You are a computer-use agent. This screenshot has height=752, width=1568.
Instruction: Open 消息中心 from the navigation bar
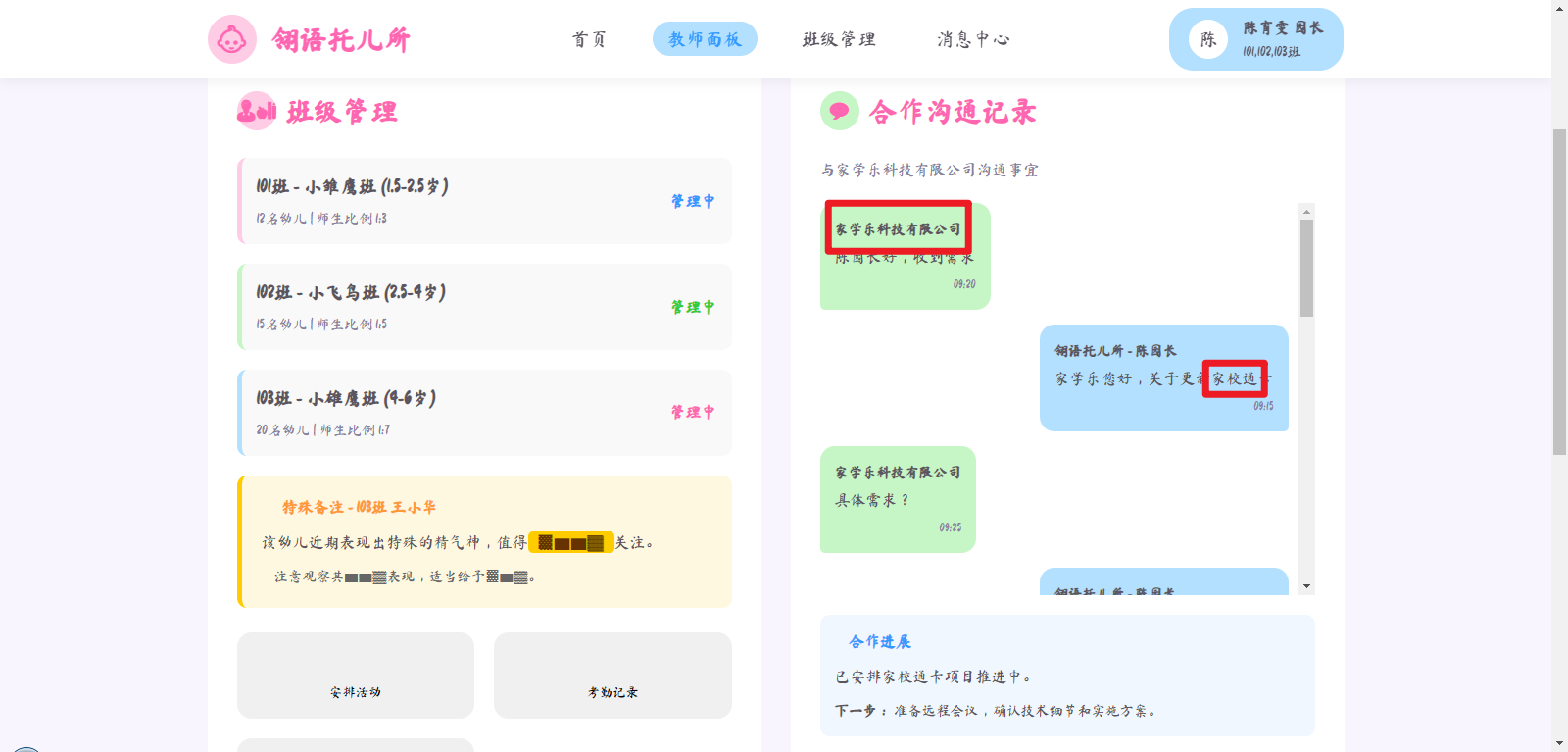[x=973, y=39]
